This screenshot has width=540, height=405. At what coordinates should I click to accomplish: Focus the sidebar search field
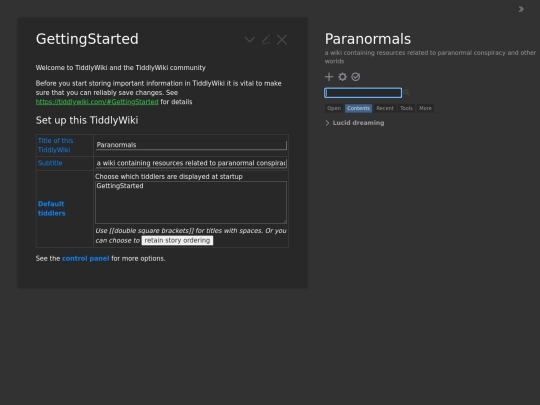[363, 93]
